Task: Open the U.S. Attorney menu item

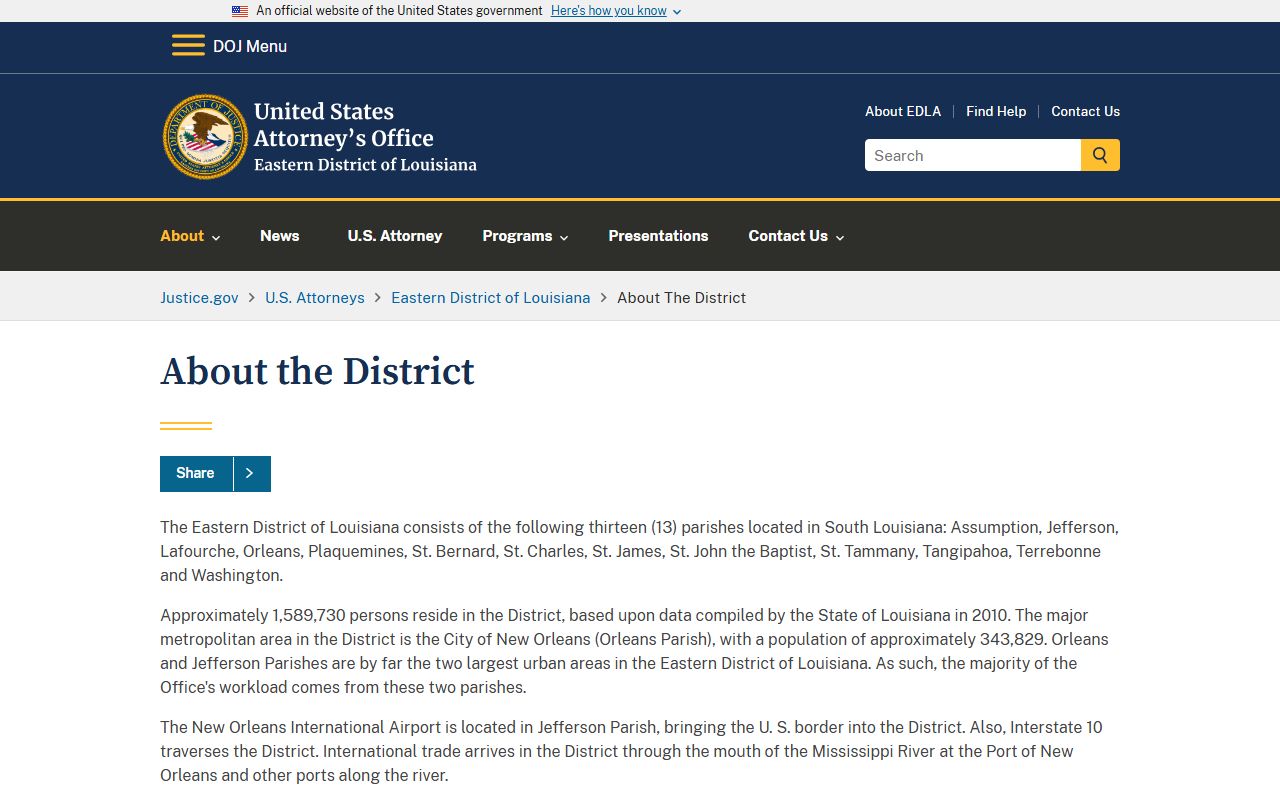Action: coord(395,236)
